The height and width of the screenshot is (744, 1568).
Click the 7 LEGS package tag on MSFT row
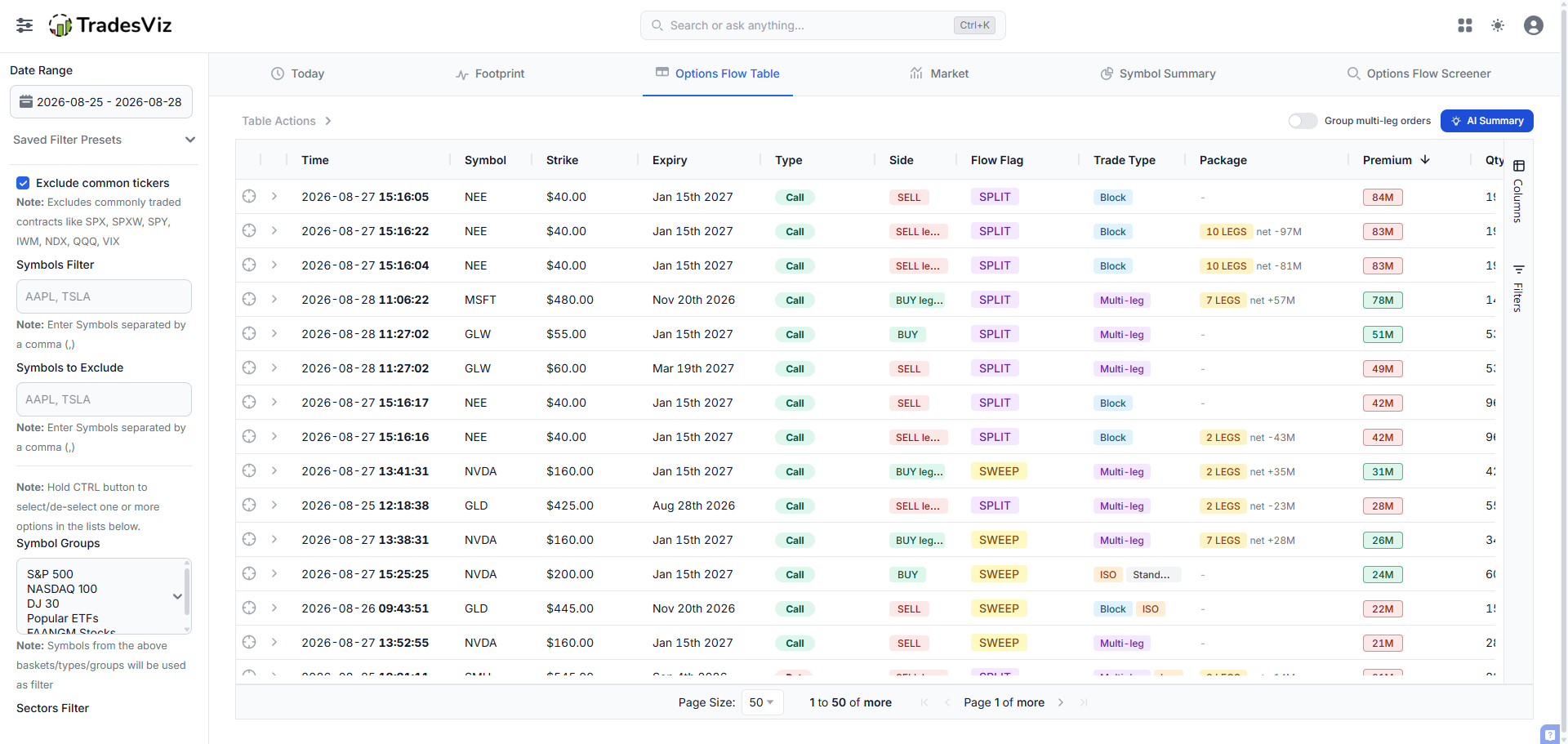[x=1223, y=300]
